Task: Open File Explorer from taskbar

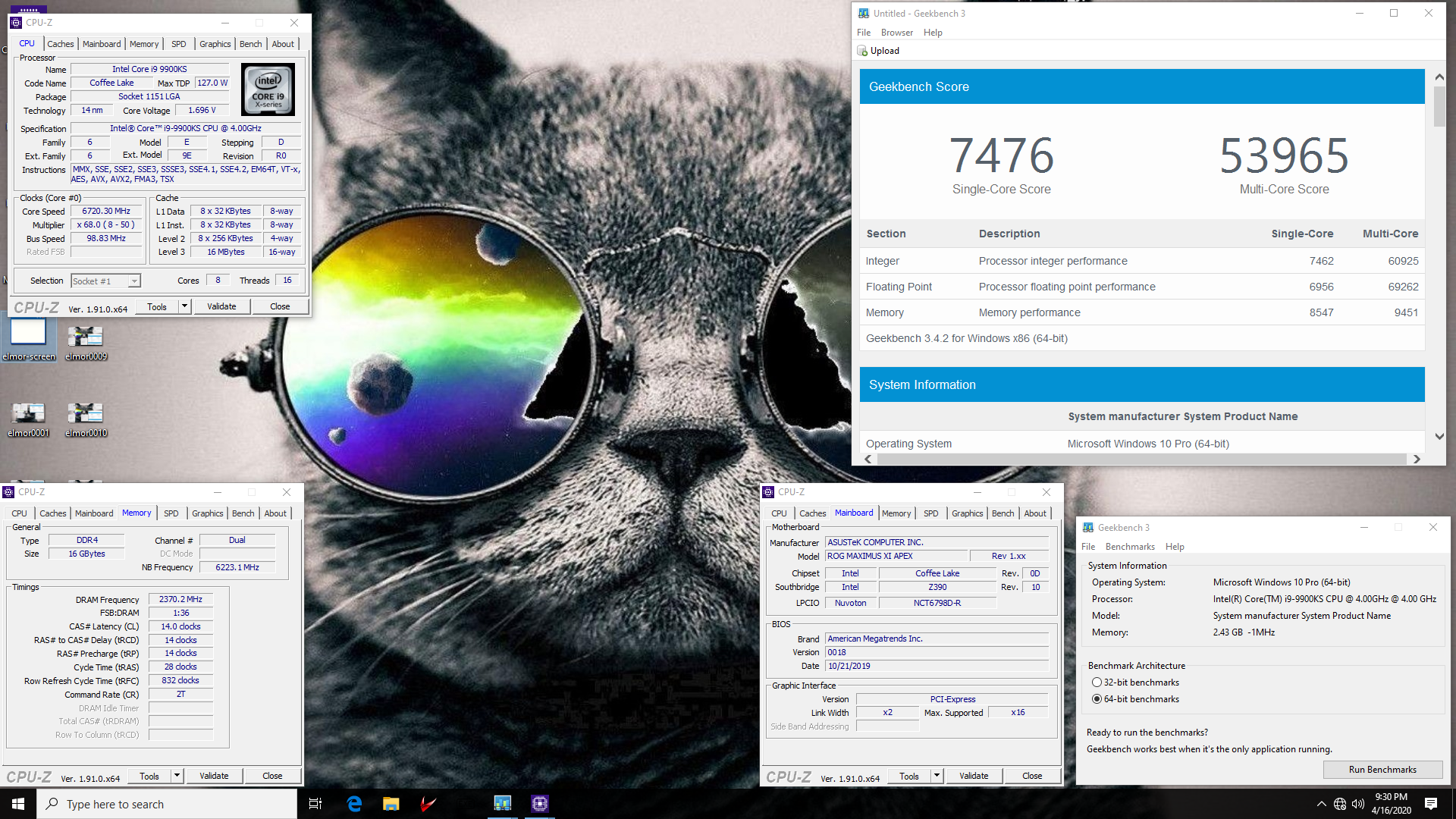Action: pyautogui.click(x=391, y=804)
